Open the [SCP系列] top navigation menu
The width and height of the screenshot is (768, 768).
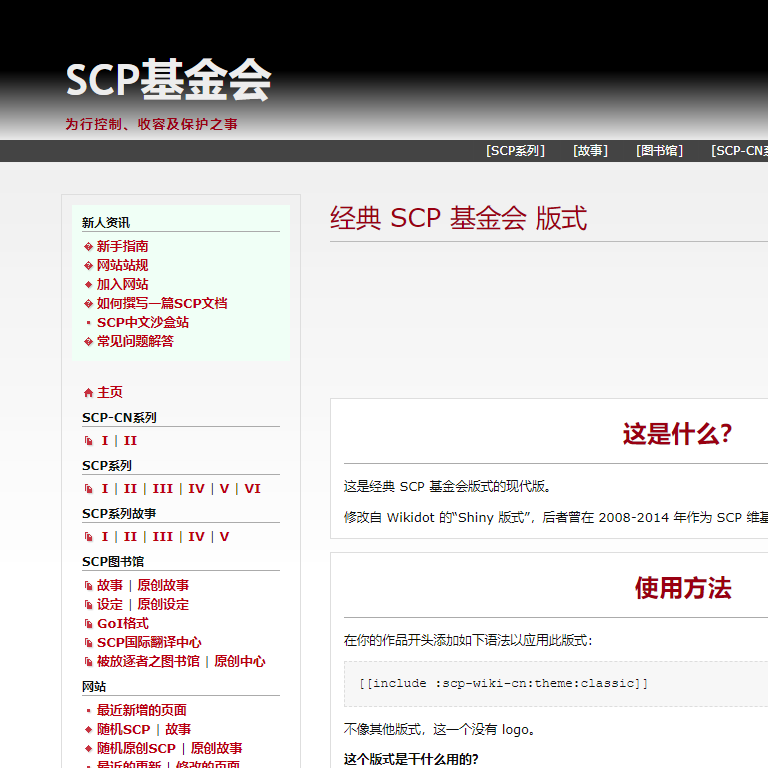tap(515, 151)
